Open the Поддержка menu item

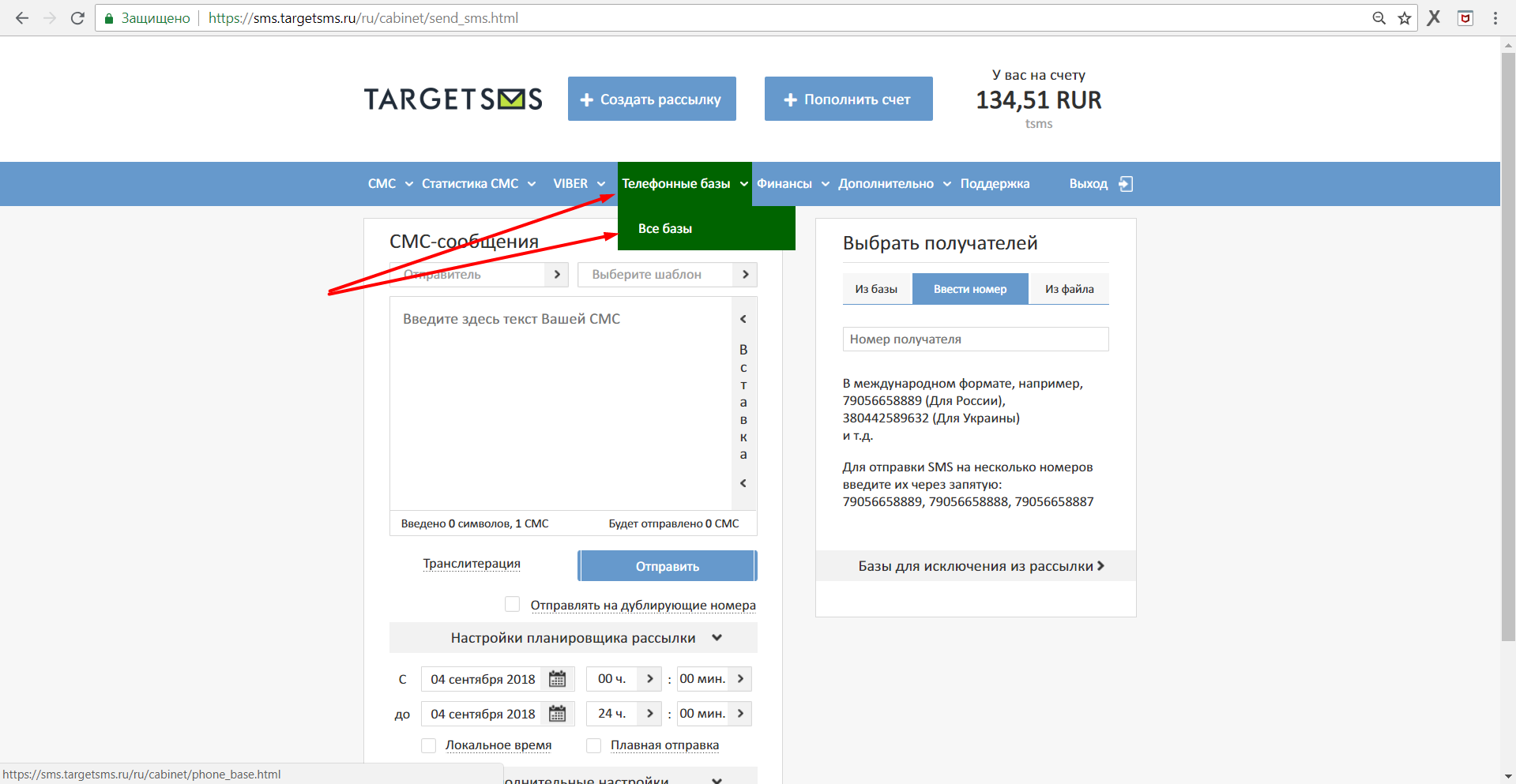click(995, 184)
